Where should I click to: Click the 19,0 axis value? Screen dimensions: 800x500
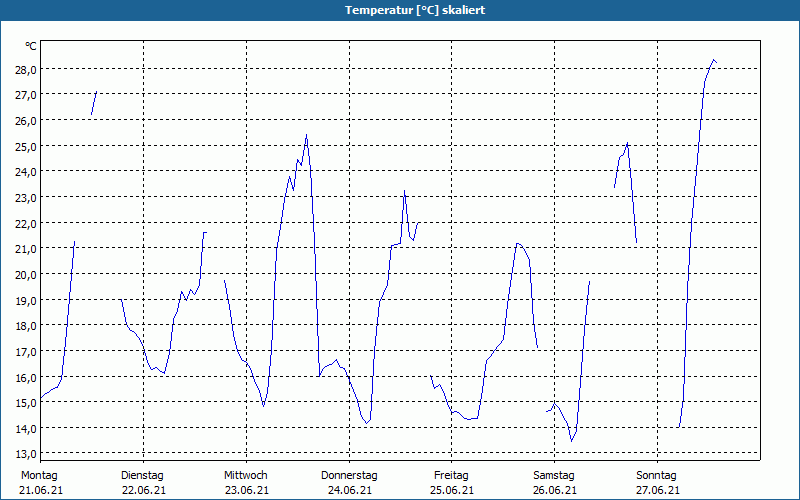(26, 301)
